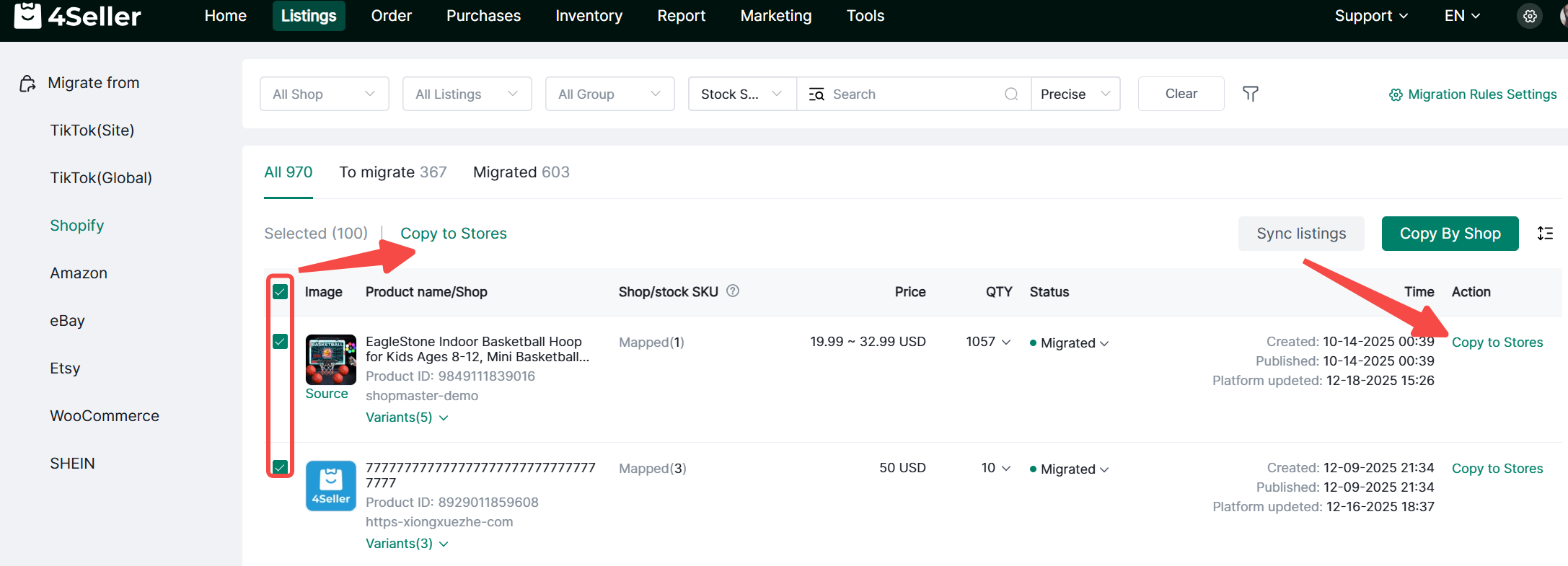Click the 4Seller logo icon
This screenshot has height=566, width=1568.
click(27, 15)
